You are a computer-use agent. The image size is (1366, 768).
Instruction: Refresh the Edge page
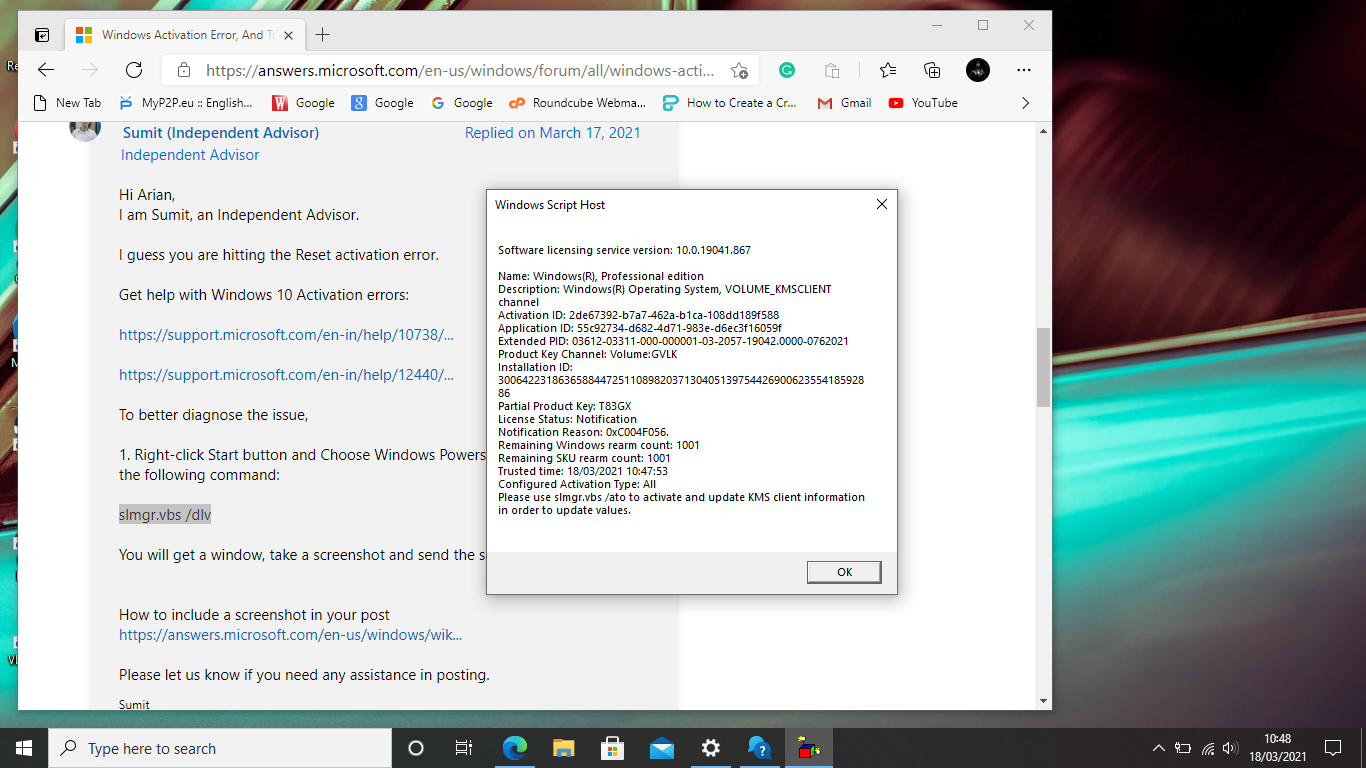click(x=133, y=70)
